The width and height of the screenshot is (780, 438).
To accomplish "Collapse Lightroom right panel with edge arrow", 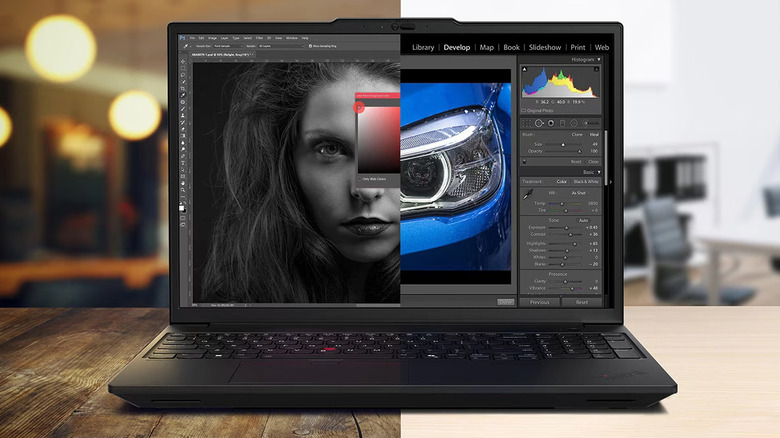I will click(x=610, y=182).
